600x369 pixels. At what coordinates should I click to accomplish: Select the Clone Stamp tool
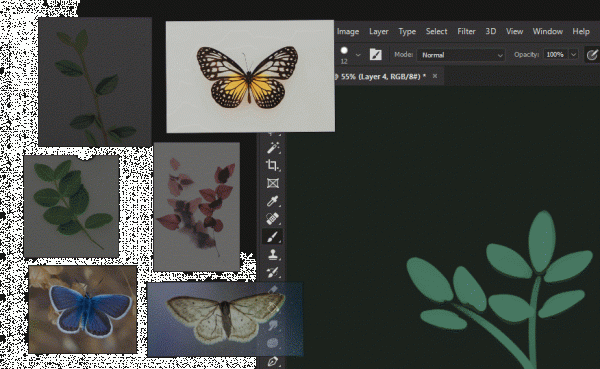point(272,254)
